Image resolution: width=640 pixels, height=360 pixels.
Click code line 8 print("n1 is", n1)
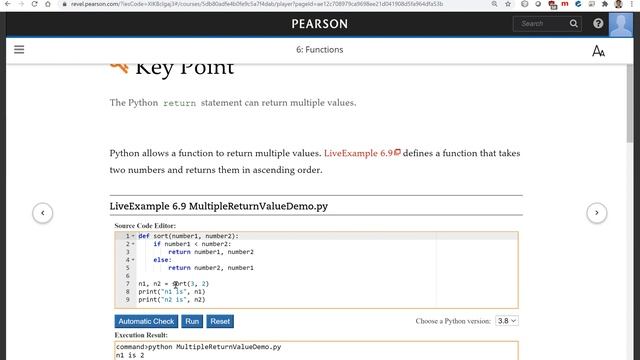point(171,292)
